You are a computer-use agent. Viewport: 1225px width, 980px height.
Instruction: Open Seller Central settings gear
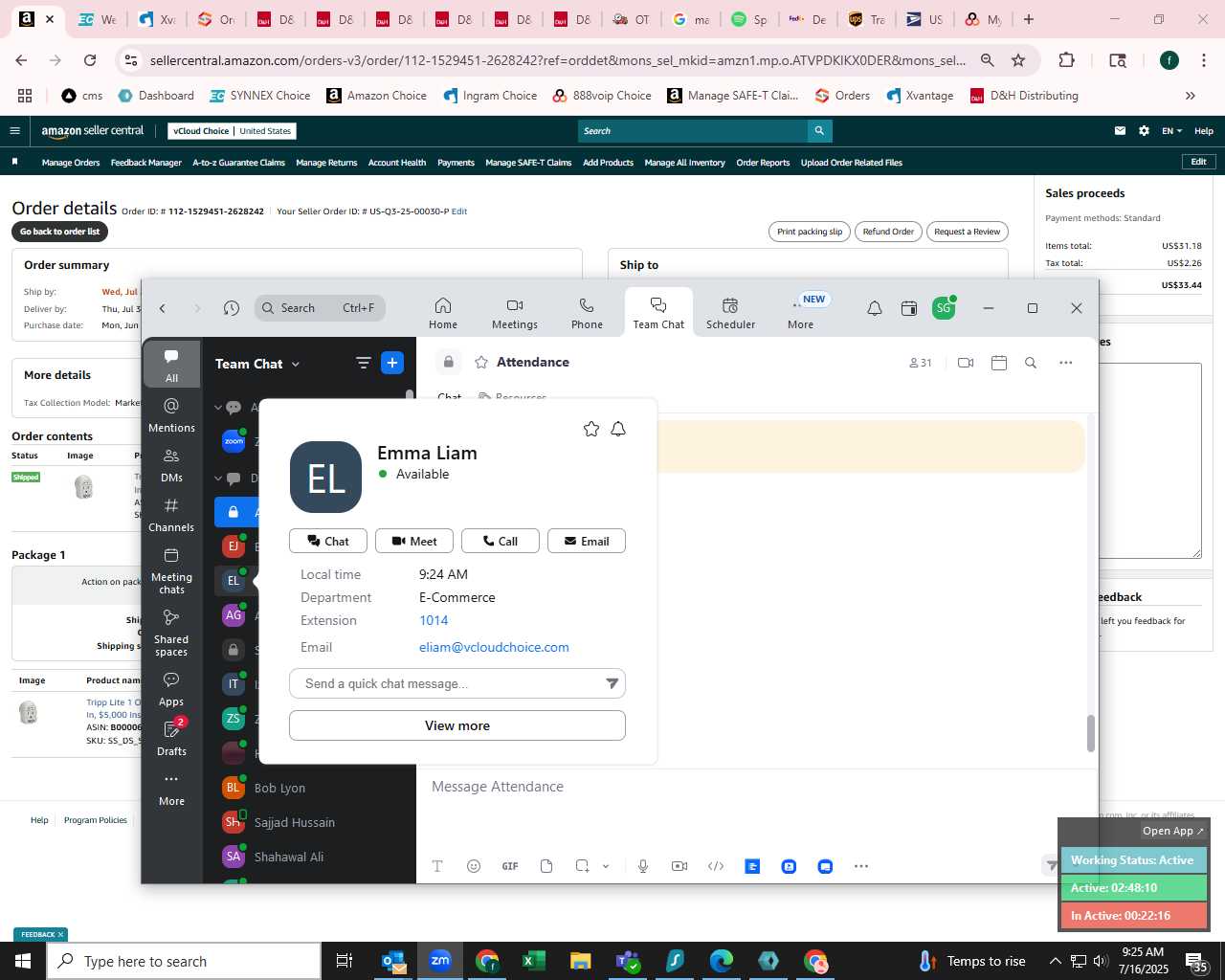click(x=1144, y=131)
